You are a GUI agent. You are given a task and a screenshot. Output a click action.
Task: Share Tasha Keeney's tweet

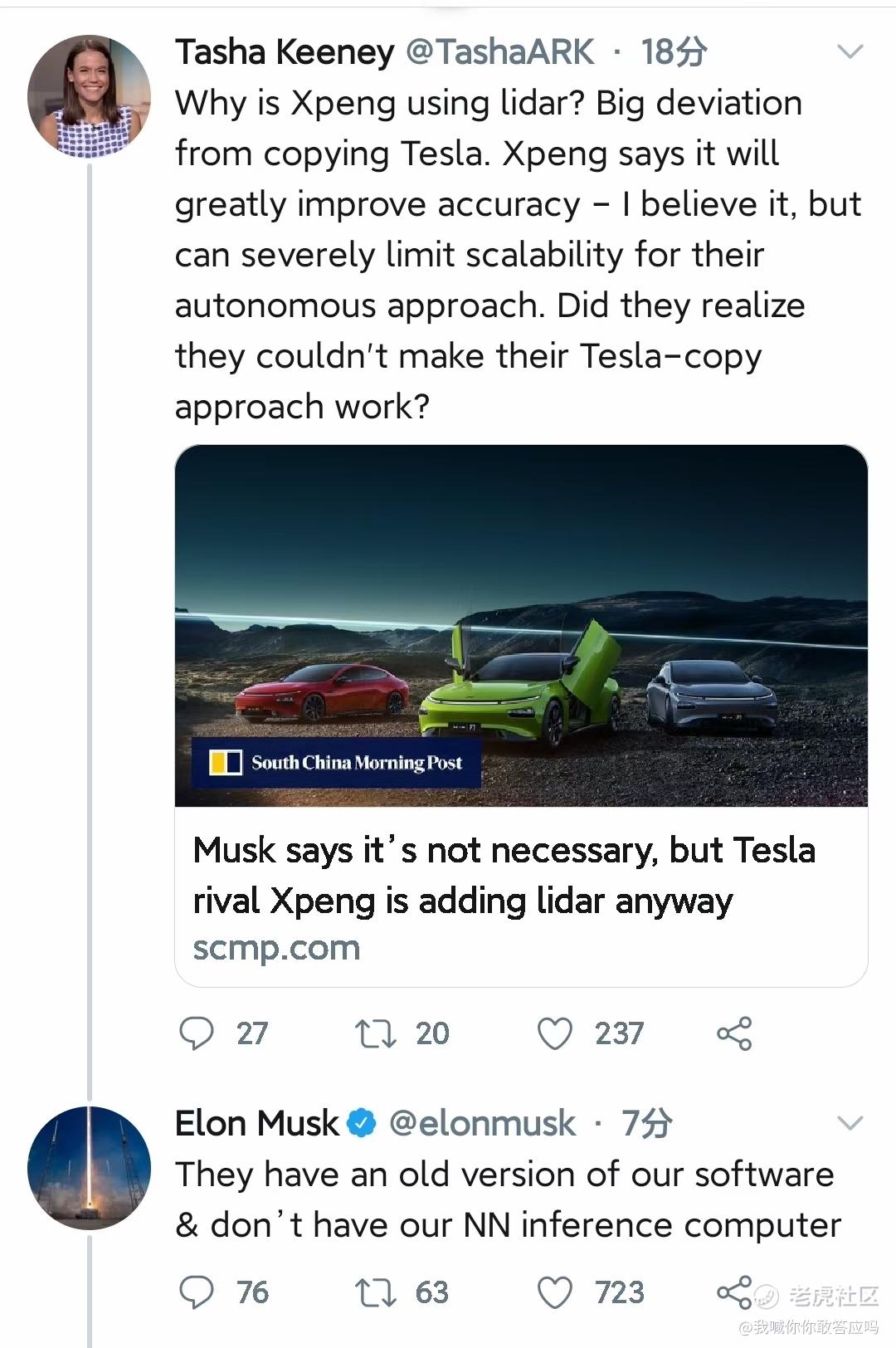click(x=734, y=1033)
